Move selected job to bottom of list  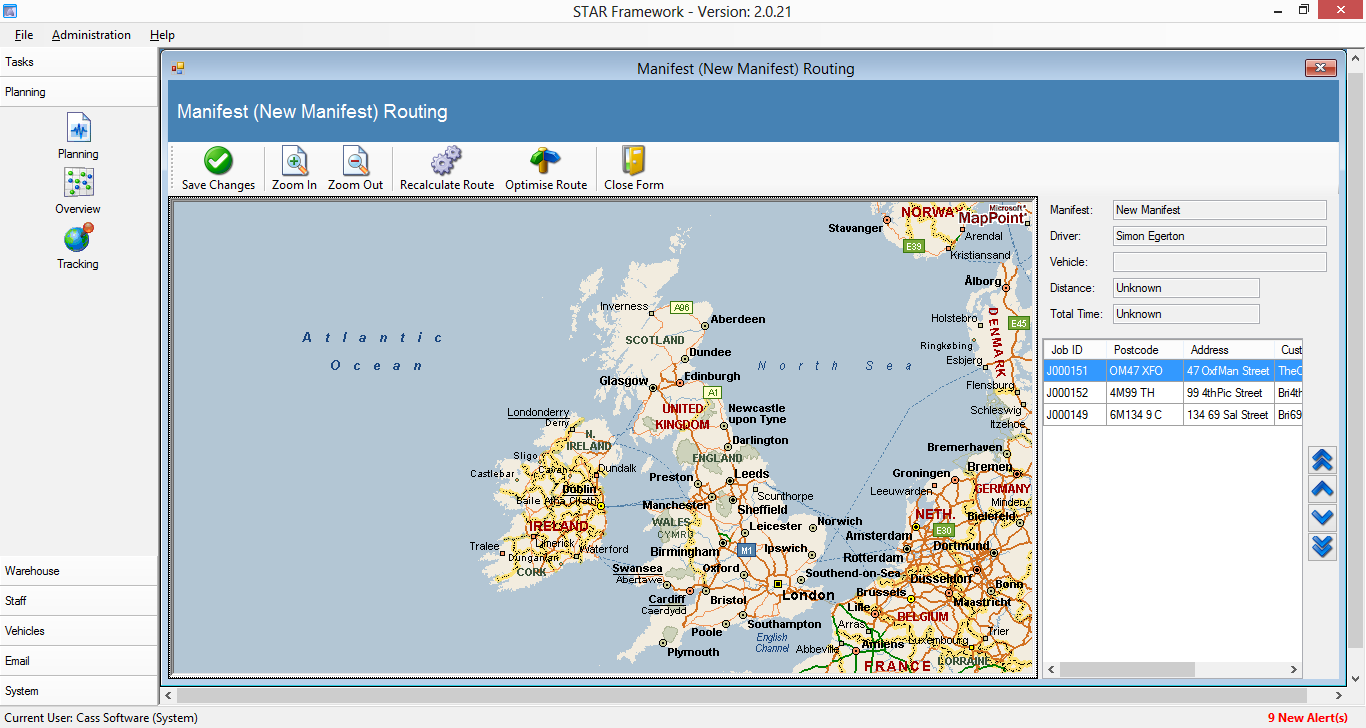pos(1322,546)
